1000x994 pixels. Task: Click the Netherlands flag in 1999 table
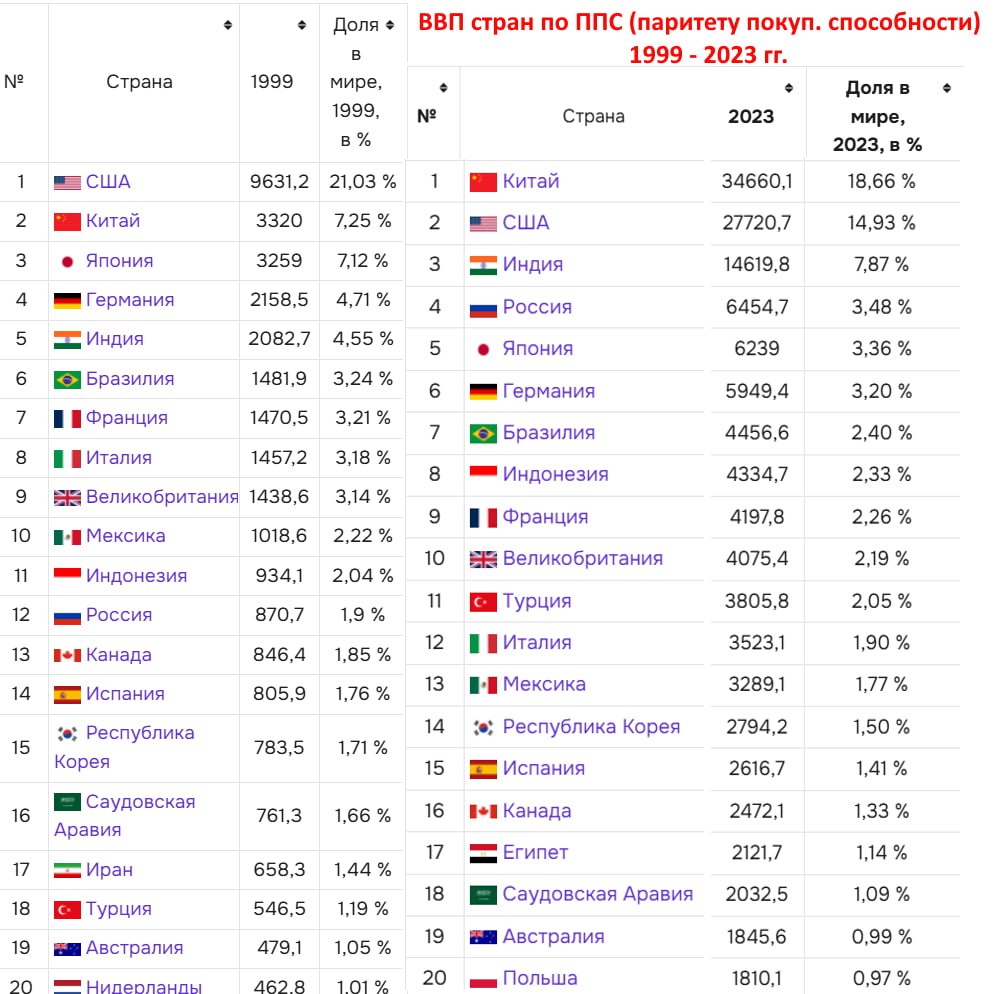click(67, 985)
